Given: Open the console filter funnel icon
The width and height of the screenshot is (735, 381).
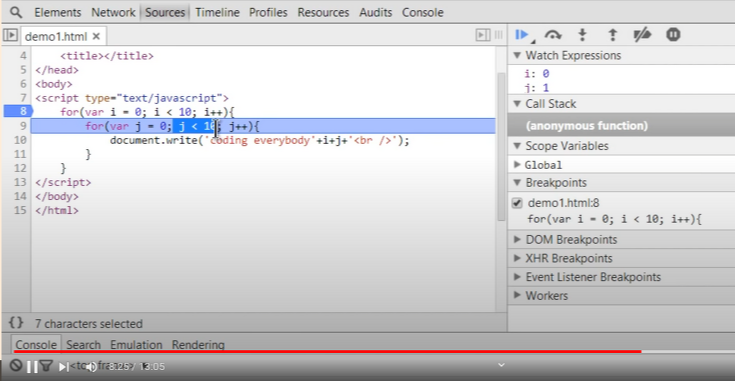Looking at the screenshot, I should [x=46, y=366].
